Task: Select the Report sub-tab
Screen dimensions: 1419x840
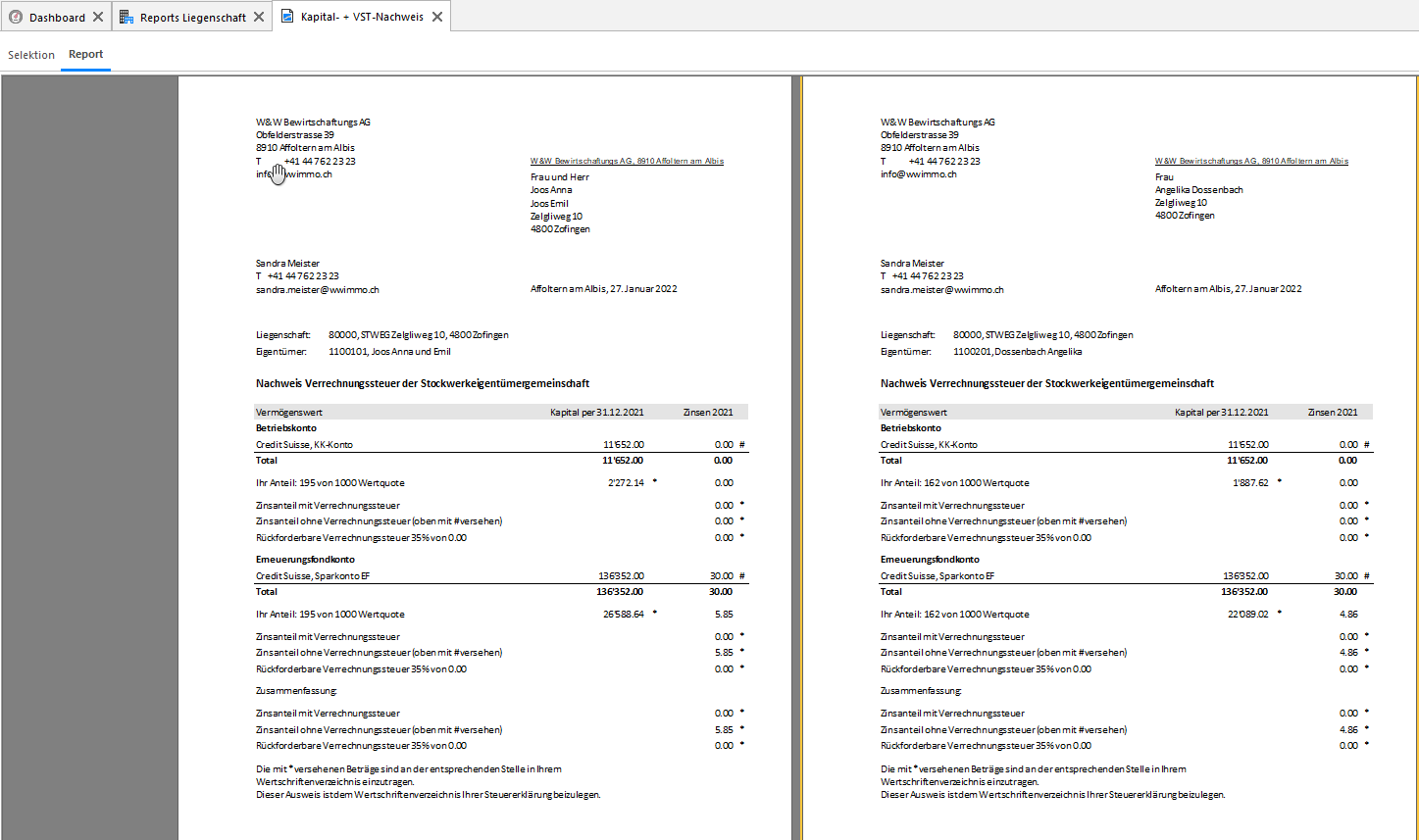Action: (x=85, y=54)
